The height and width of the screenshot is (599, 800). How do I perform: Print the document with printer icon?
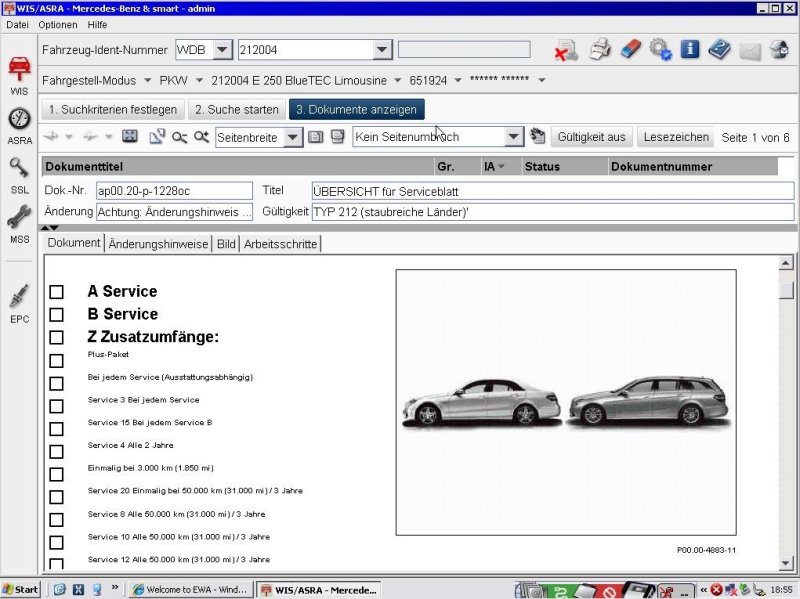click(x=600, y=50)
